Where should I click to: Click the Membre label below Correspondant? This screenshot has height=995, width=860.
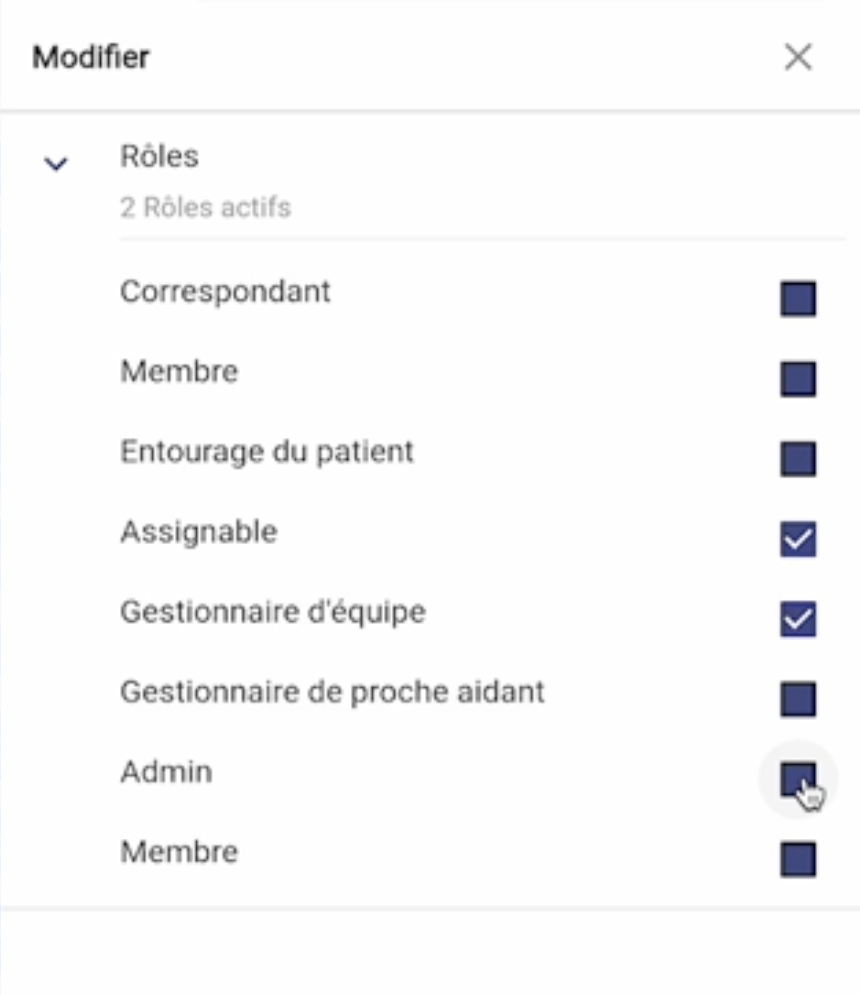[180, 371]
